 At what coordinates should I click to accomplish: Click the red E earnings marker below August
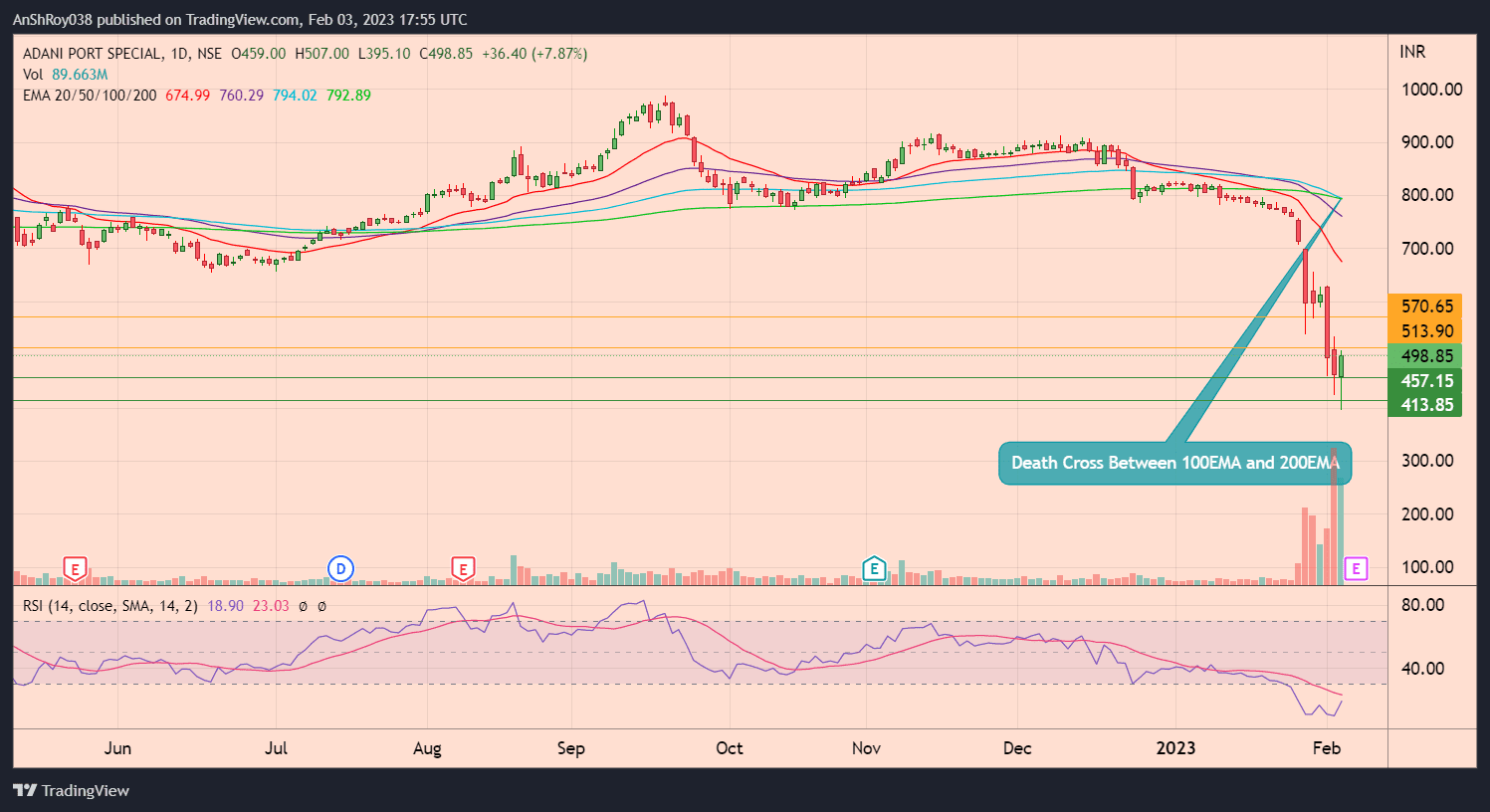point(462,568)
